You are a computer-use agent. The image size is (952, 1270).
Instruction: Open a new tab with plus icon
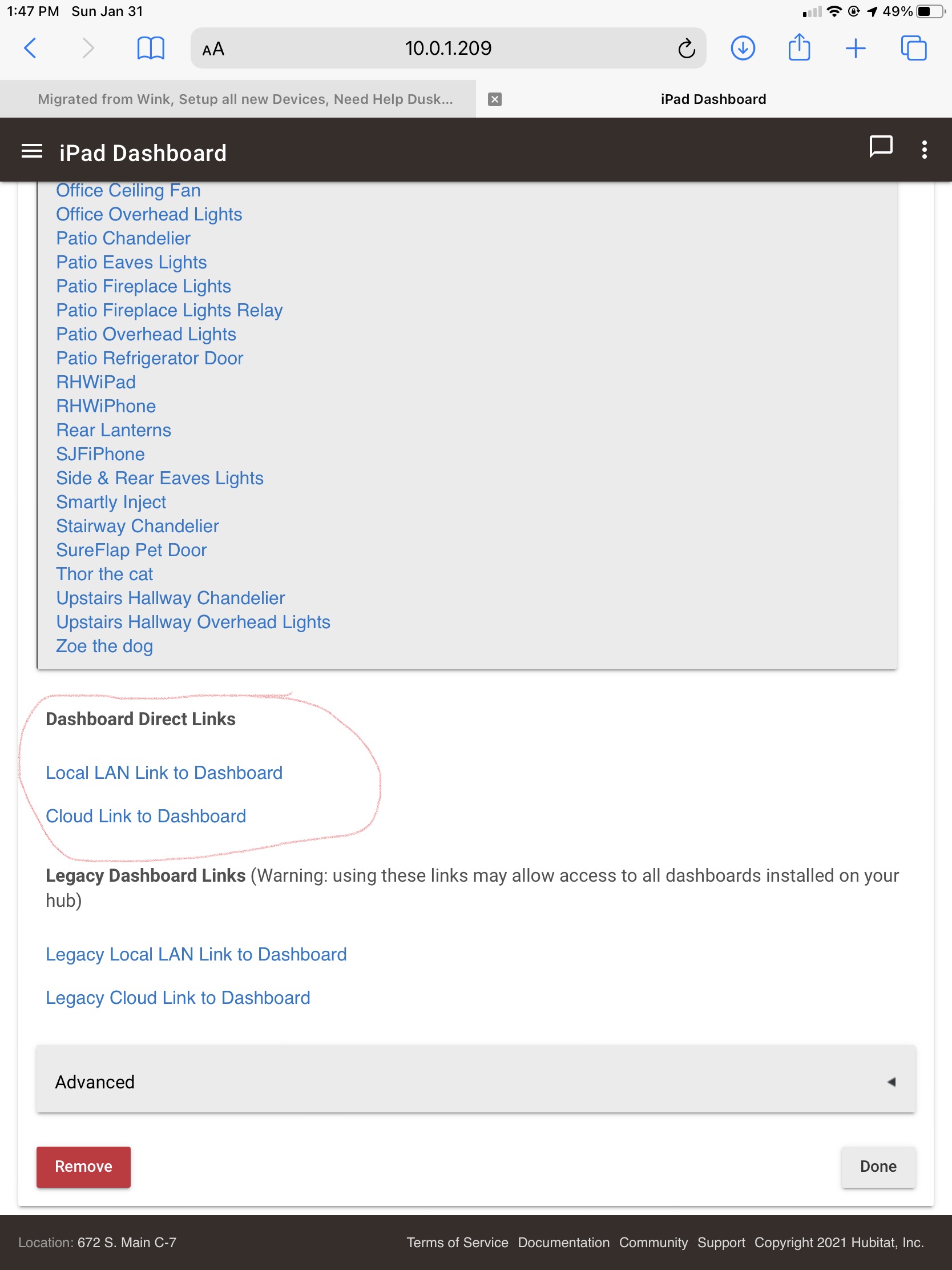point(855,48)
